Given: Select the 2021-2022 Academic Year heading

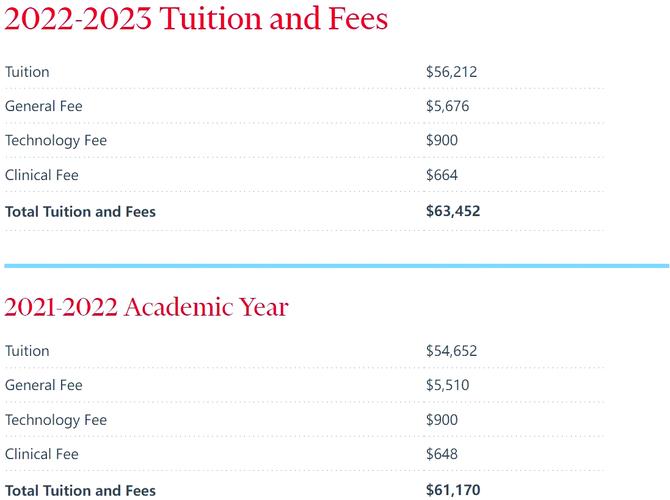Looking at the screenshot, I should click(147, 307).
